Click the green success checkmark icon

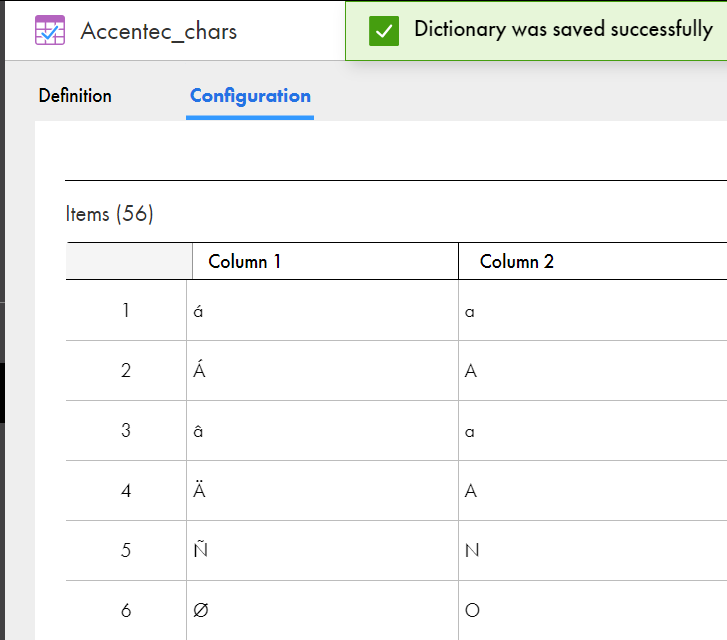pos(383,31)
